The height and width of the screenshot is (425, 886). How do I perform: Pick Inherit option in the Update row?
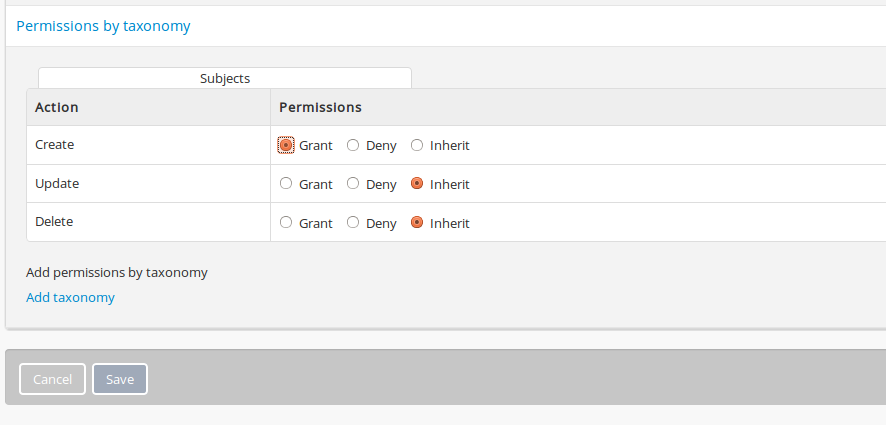pos(417,184)
